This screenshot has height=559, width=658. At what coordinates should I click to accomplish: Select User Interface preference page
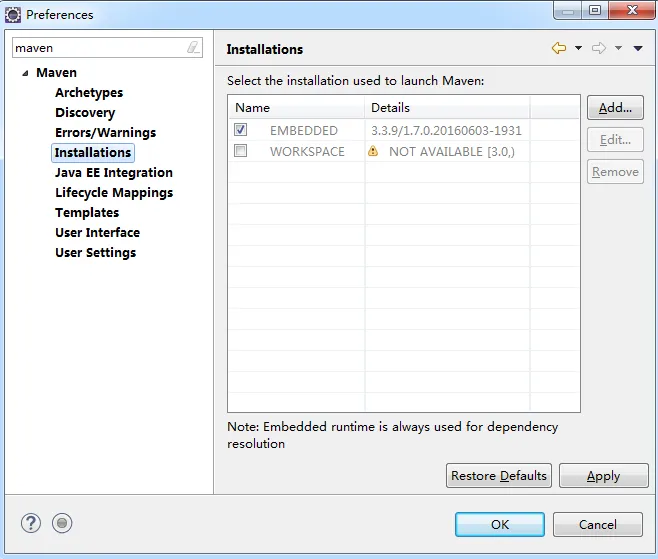(97, 232)
